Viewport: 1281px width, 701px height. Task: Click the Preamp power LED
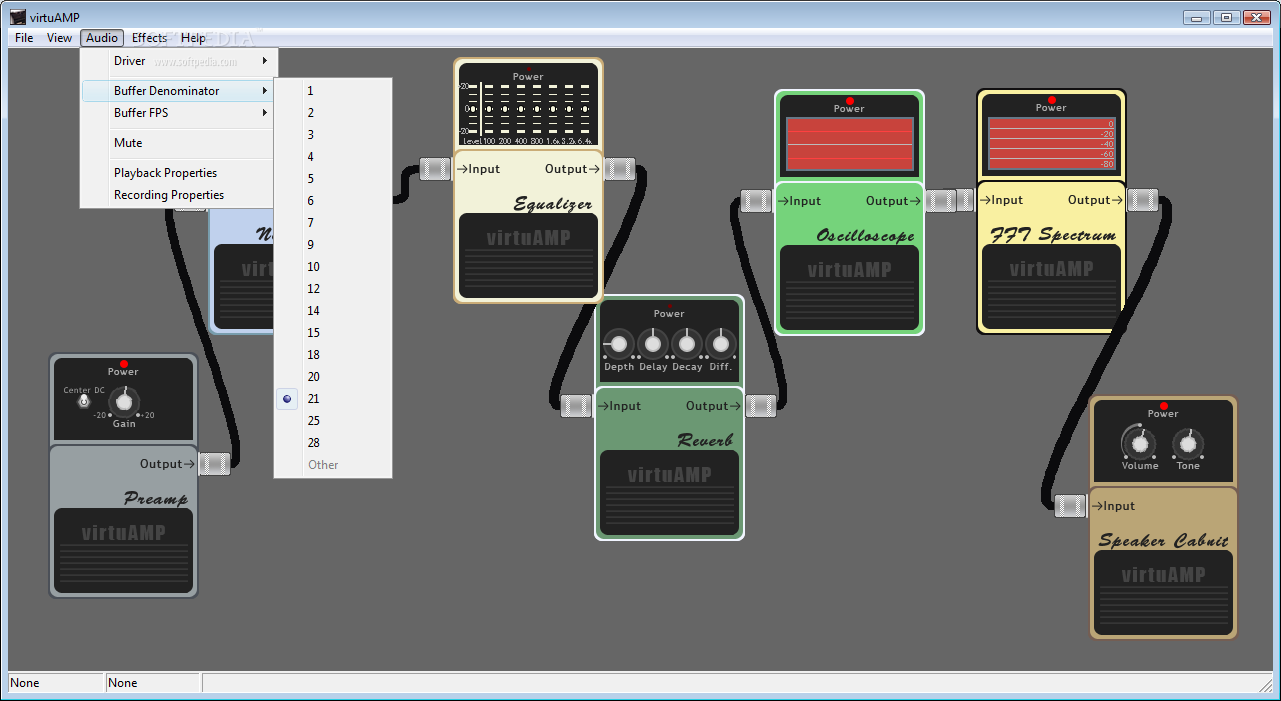click(x=123, y=364)
